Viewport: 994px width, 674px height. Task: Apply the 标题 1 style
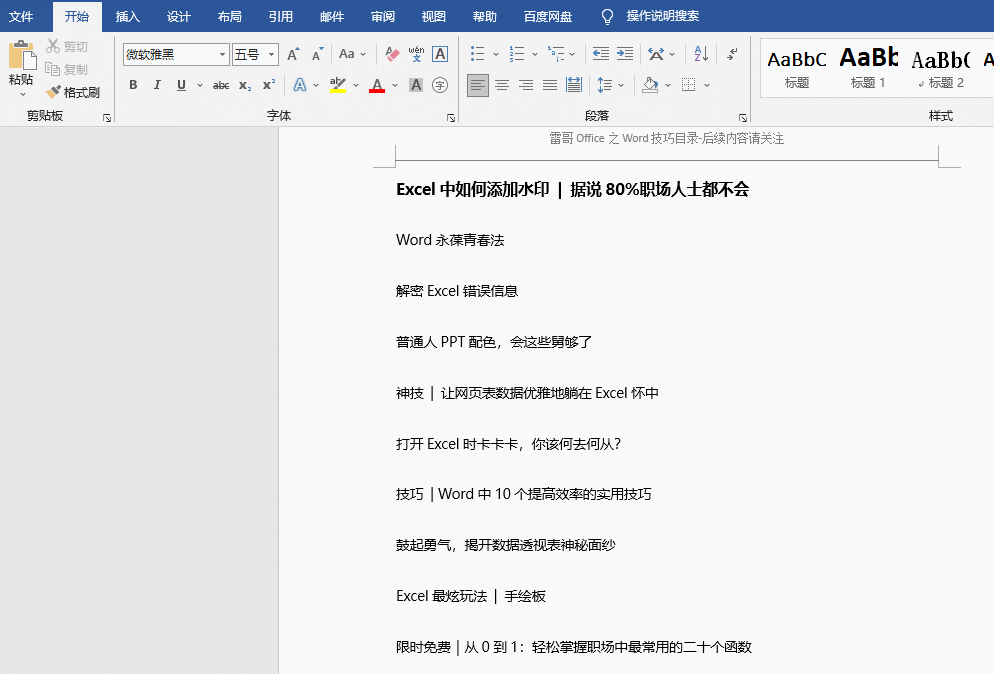coord(868,68)
